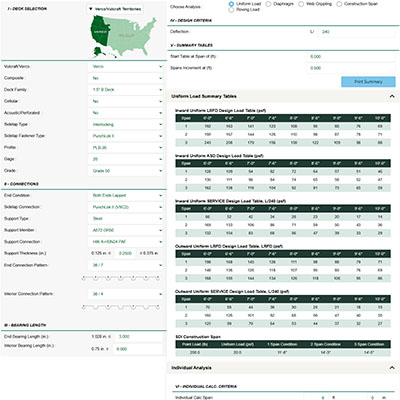Screen dimensions: 400x400
Task: Collapse the Individual Analysis section
Action: coord(391,368)
